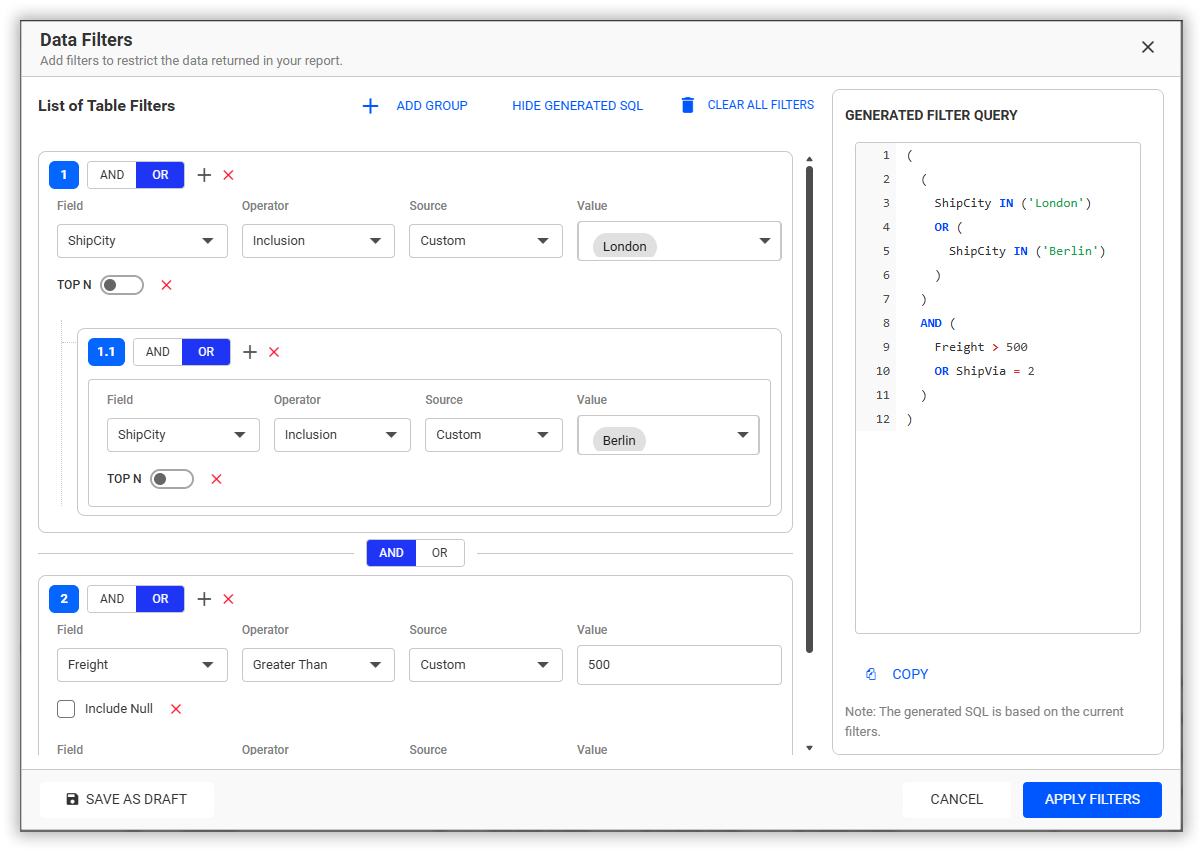
Task: Switch between-group connector to OR
Action: pos(440,553)
